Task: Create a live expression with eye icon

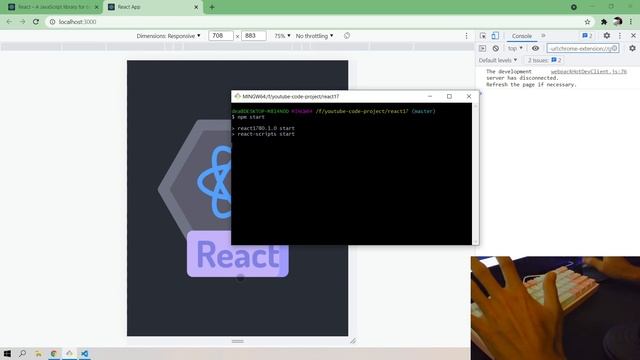Action: 535,48
